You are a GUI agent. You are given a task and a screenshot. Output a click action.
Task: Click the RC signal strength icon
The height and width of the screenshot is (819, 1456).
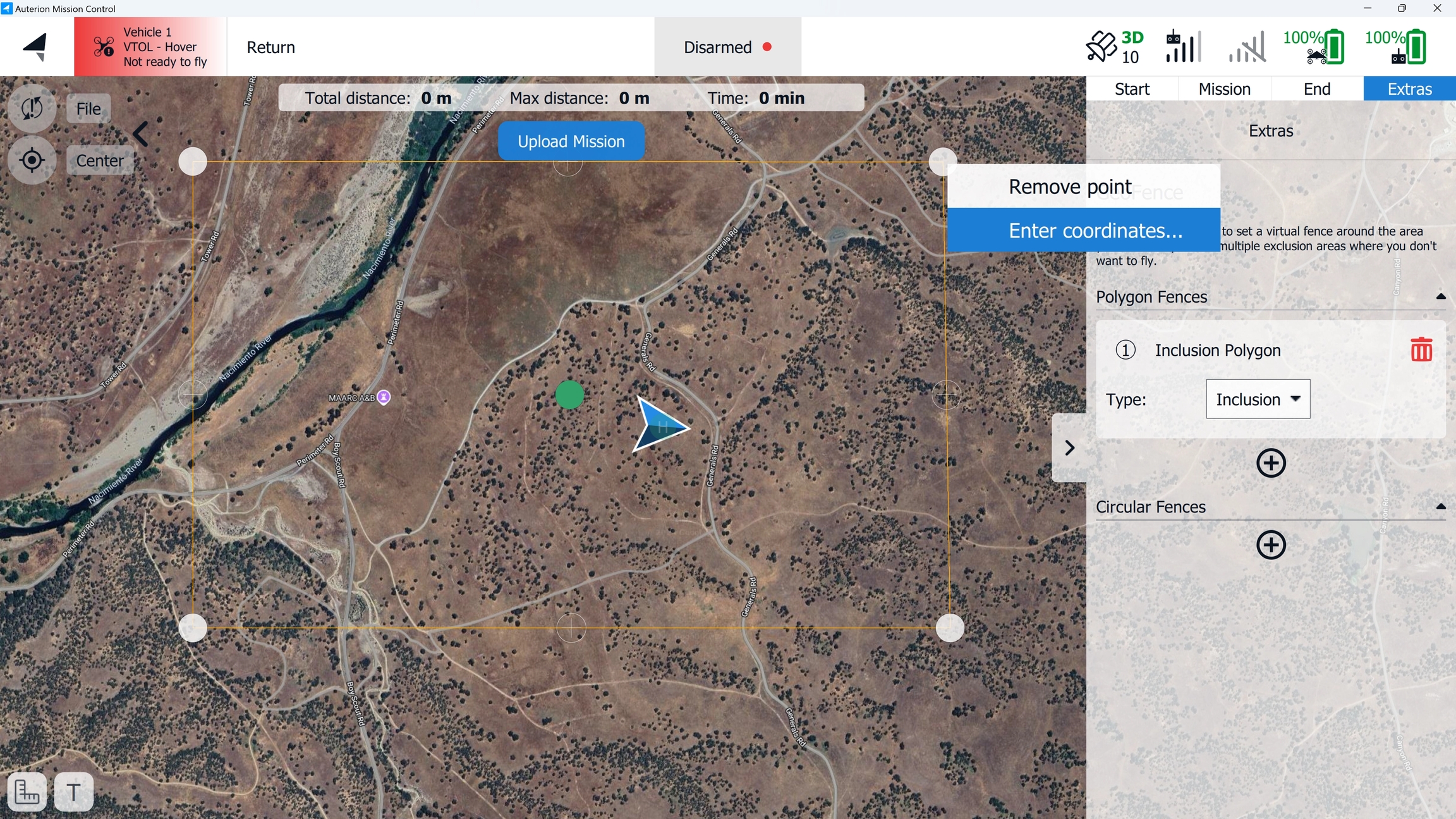click(1183, 47)
